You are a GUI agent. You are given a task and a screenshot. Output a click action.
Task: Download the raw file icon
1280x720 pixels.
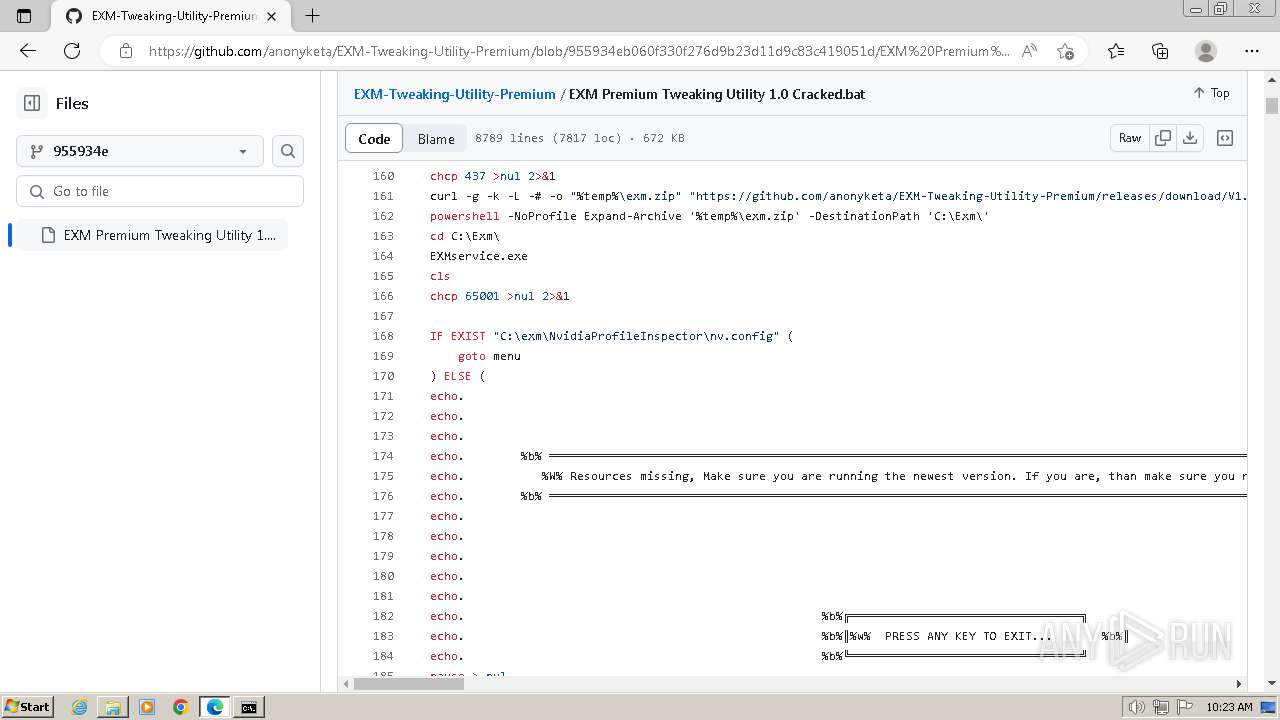(1190, 138)
